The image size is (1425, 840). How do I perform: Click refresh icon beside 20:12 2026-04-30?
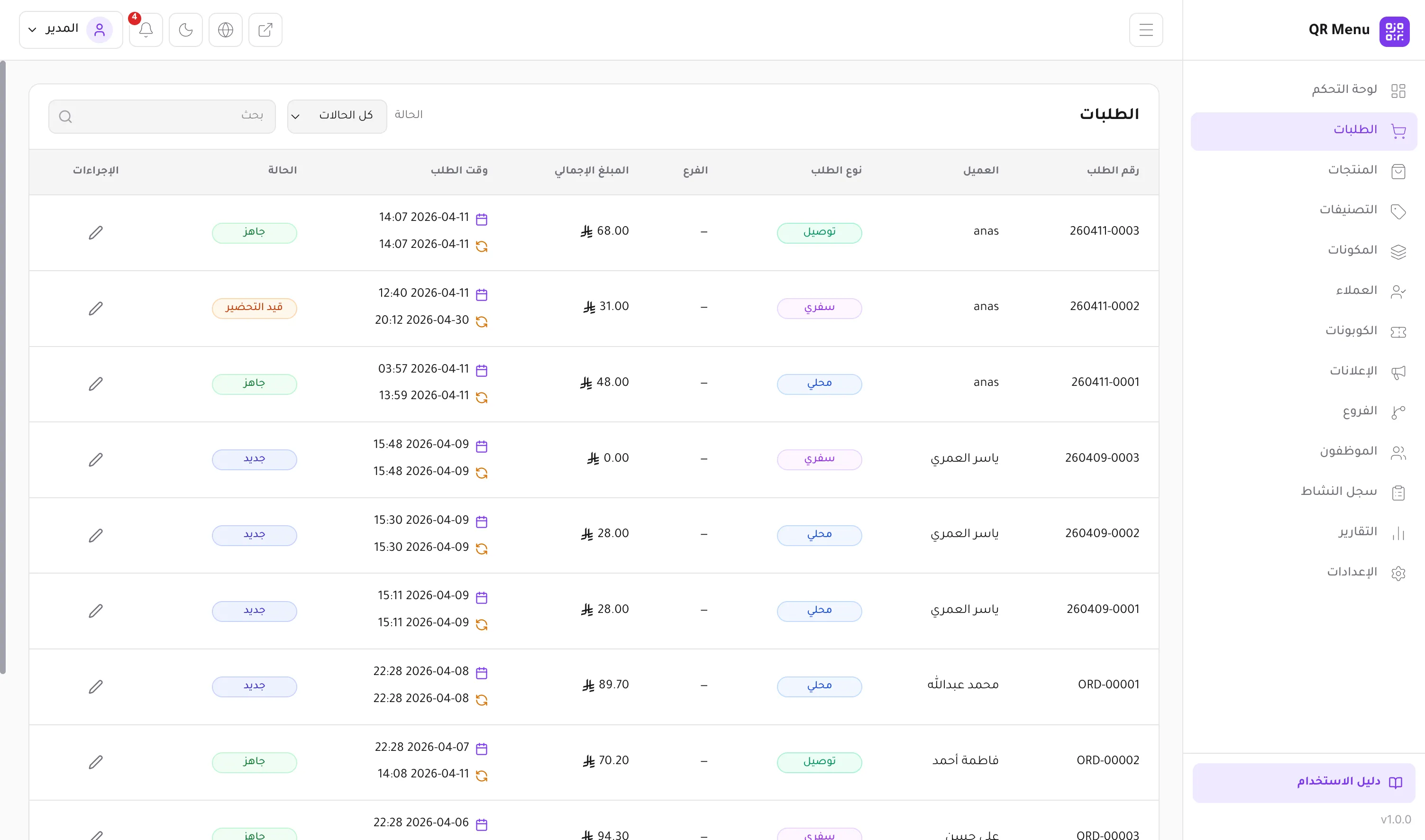(x=482, y=321)
